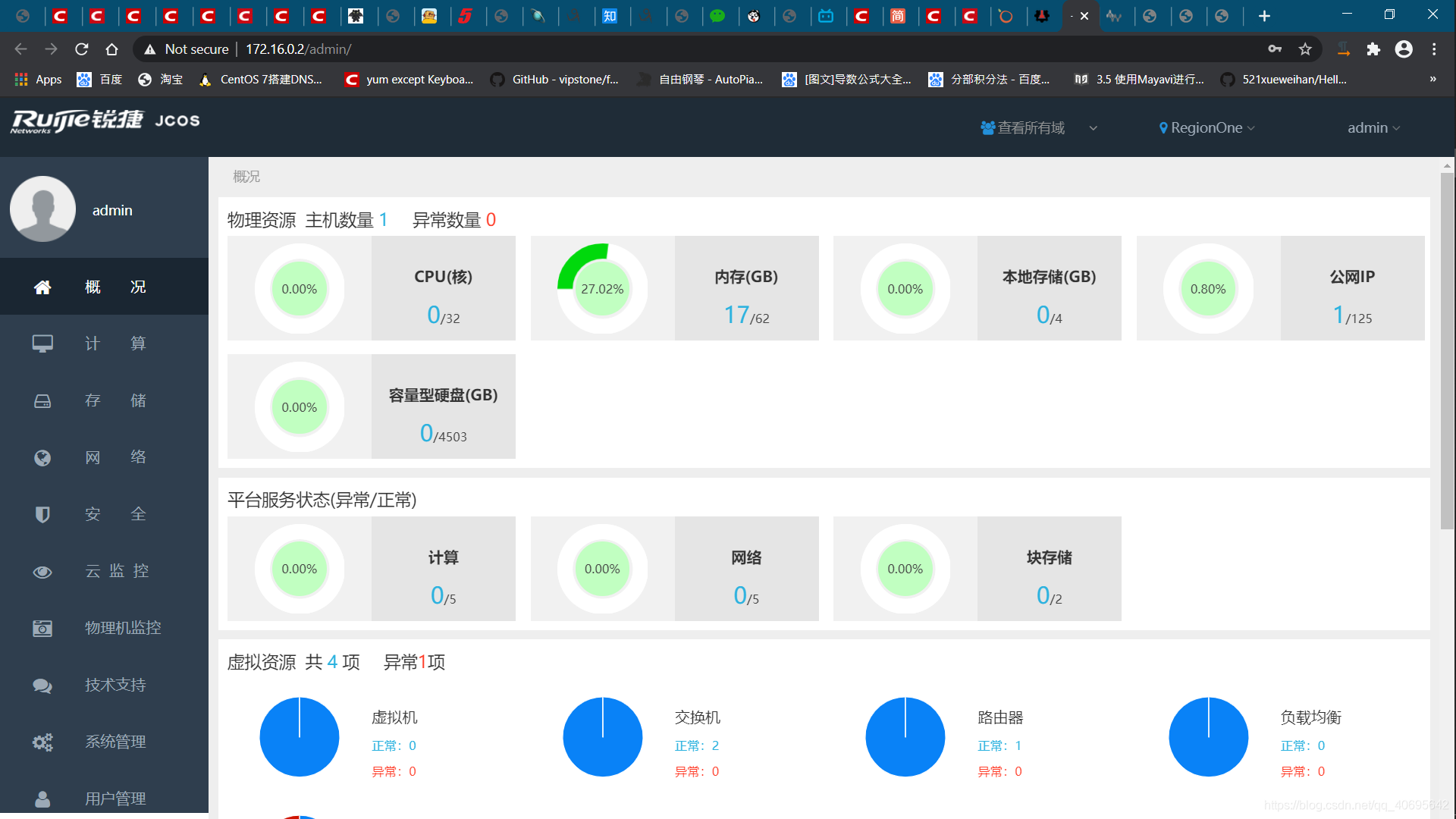The height and width of the screenshot is (819, 1456).
Task: Open the 淘宝 bookmark
Action: tap(160, 80)
